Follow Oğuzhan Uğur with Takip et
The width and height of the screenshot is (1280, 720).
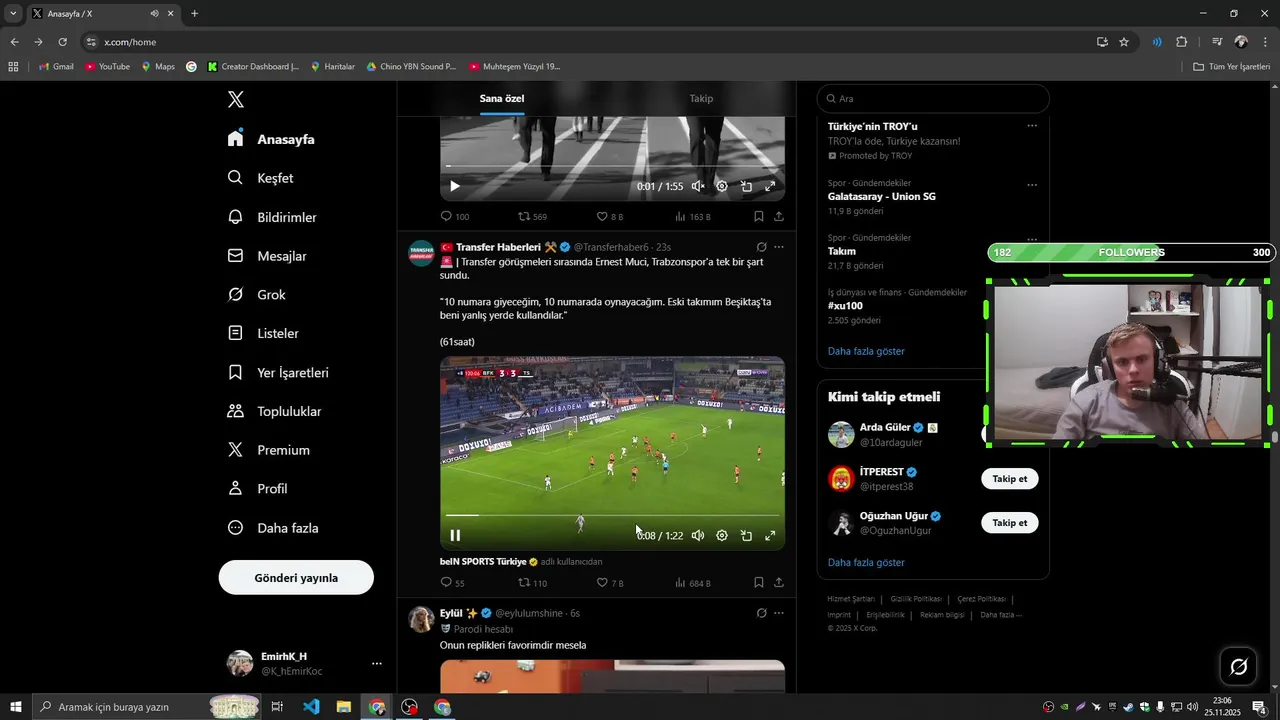click(1009, 523)
